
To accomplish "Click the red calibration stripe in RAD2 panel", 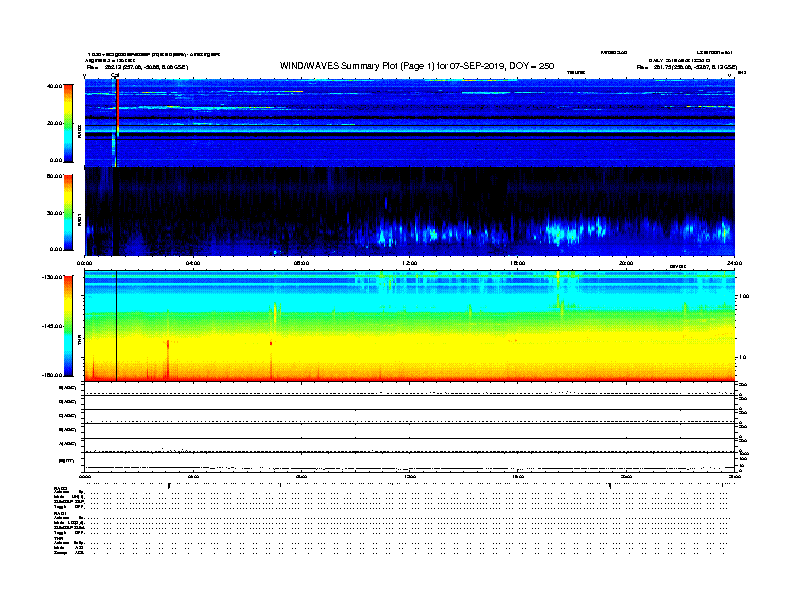I will (x=118, y=107).
